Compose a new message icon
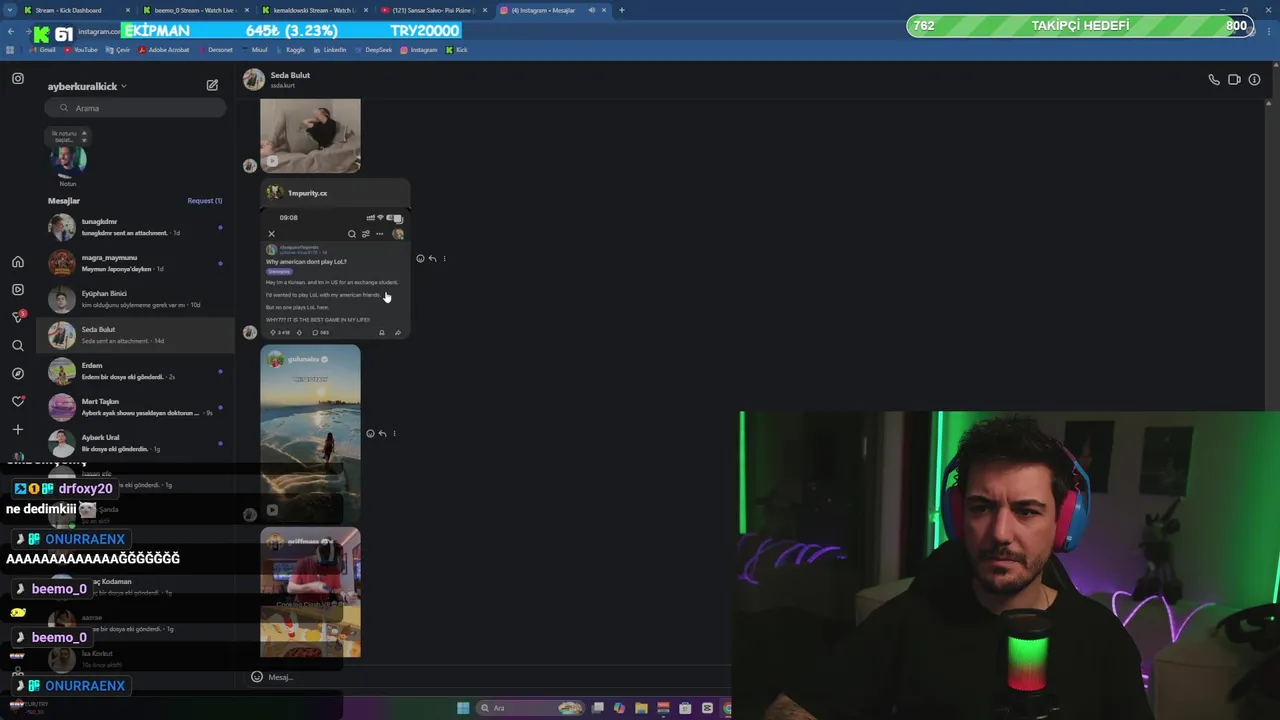This screenshot has width=1280, height=720. [x=212, y=86]
